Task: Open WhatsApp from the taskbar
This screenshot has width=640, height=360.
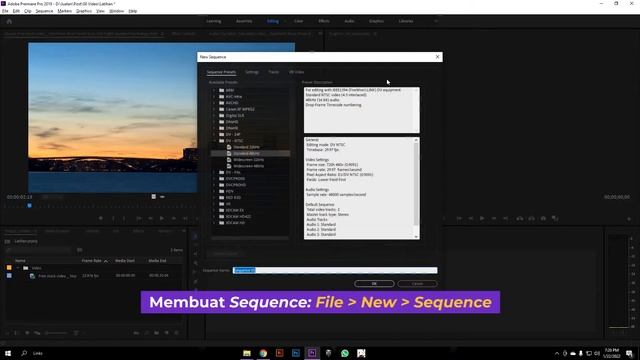Action: tap(345, 353)
